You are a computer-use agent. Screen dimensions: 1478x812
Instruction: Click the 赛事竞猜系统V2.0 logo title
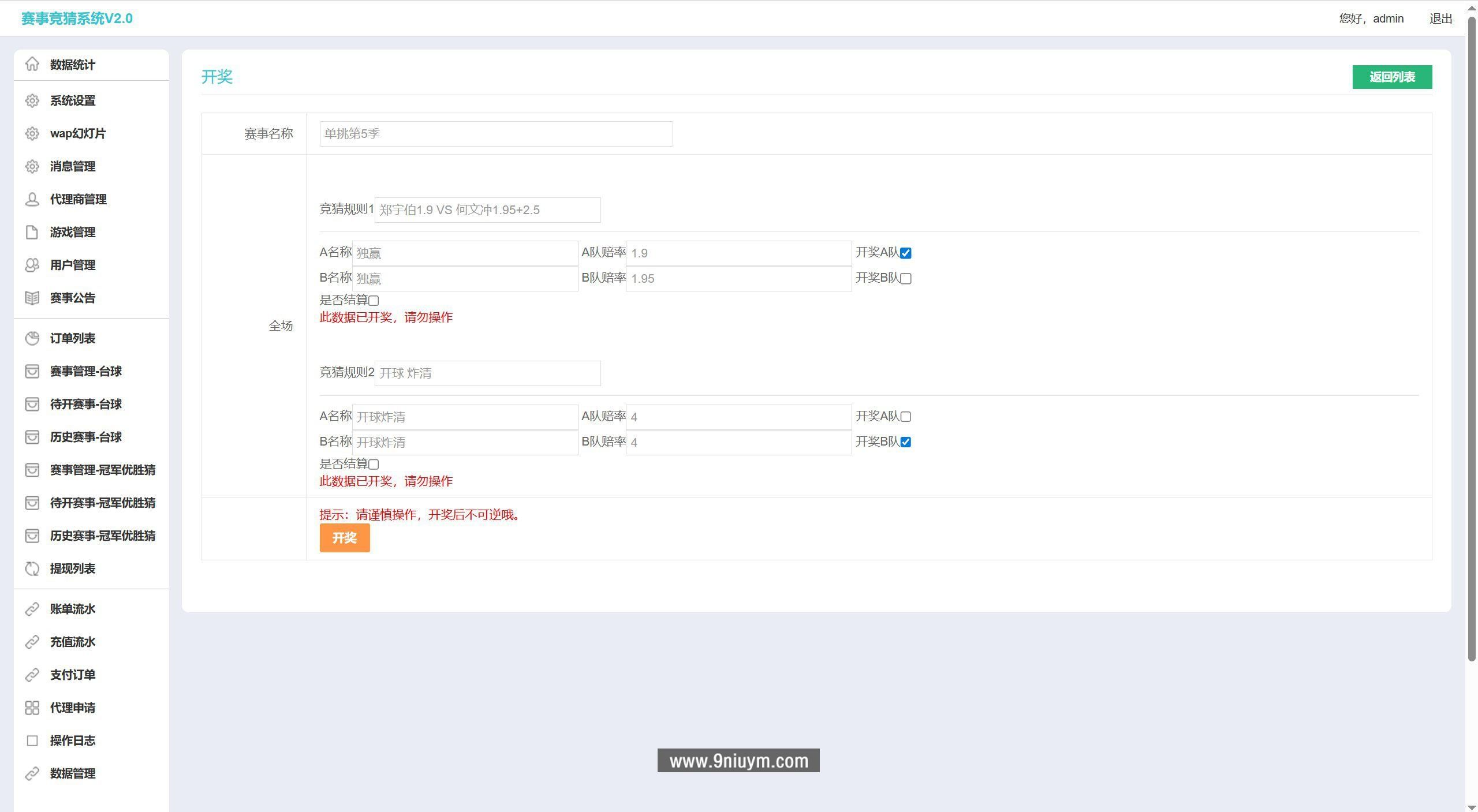click(x=77, y=18)
